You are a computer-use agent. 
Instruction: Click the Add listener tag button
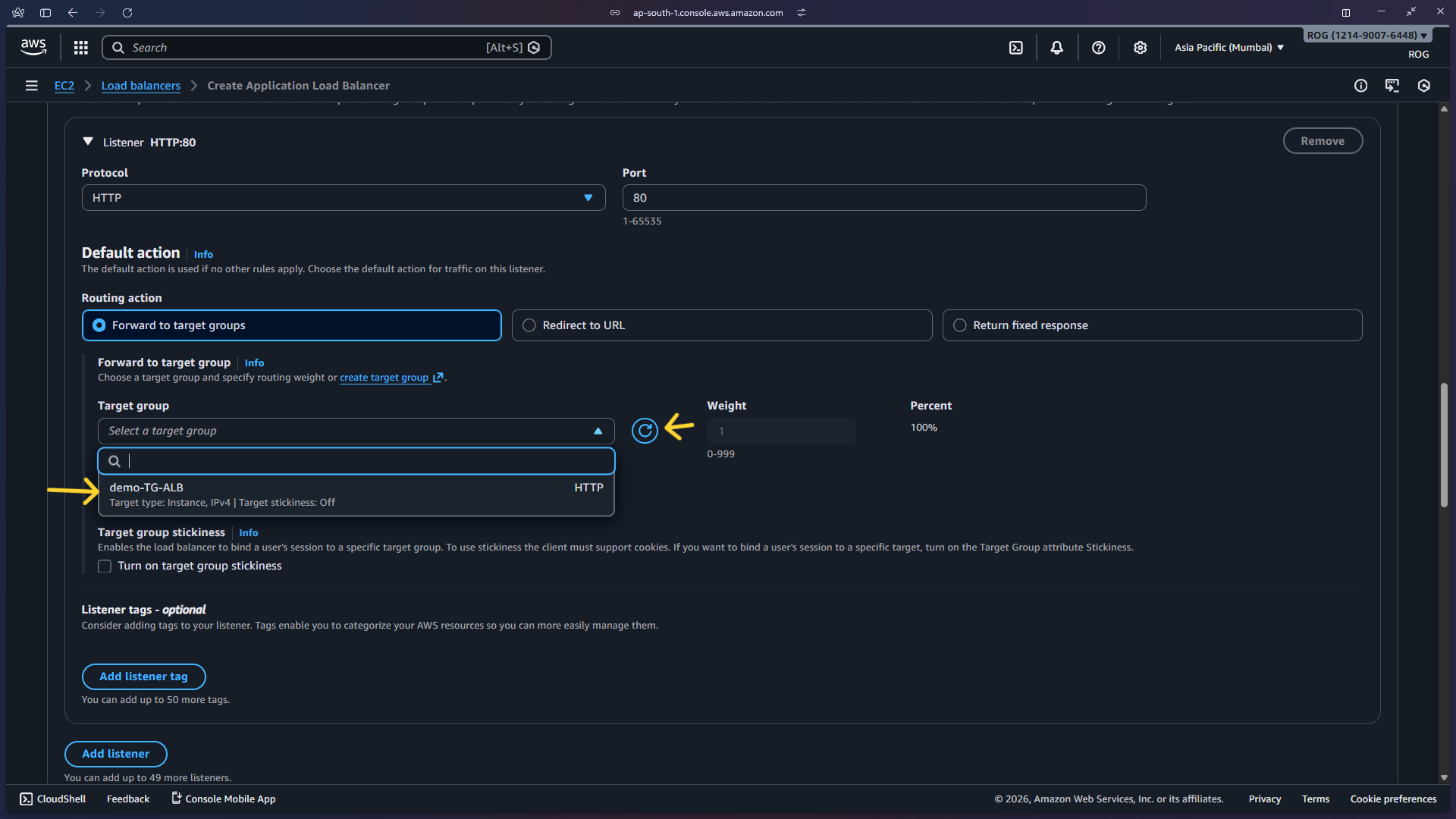point(143,676)
